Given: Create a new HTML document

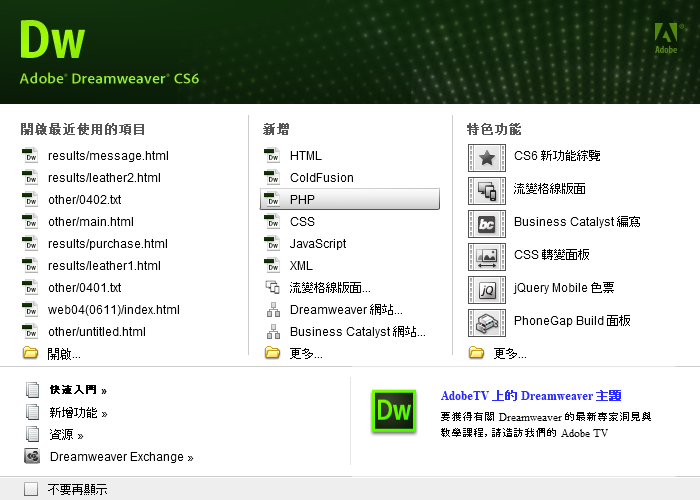Looking at the screenshot, I should (x=305, y=156).
